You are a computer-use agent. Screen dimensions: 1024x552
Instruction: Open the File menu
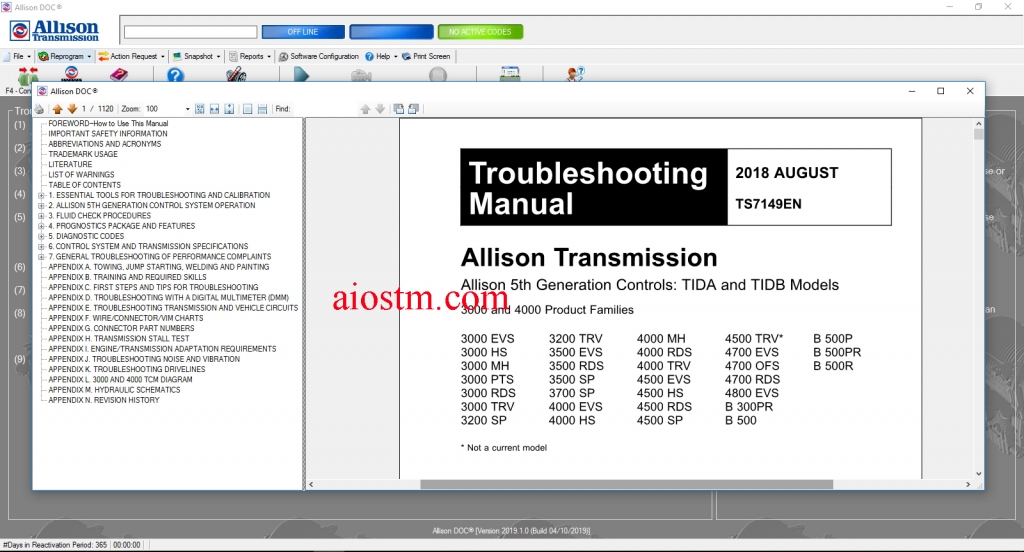(18, 56)
